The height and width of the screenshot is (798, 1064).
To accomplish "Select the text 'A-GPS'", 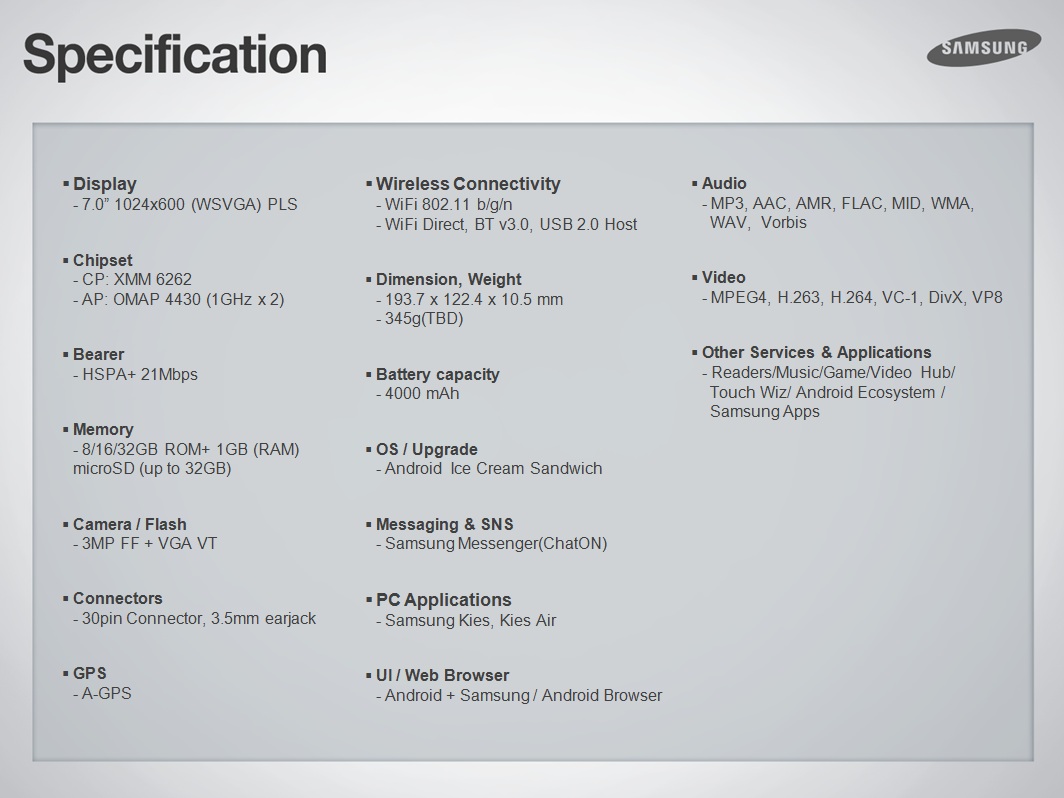I will (x=107, y=694).
